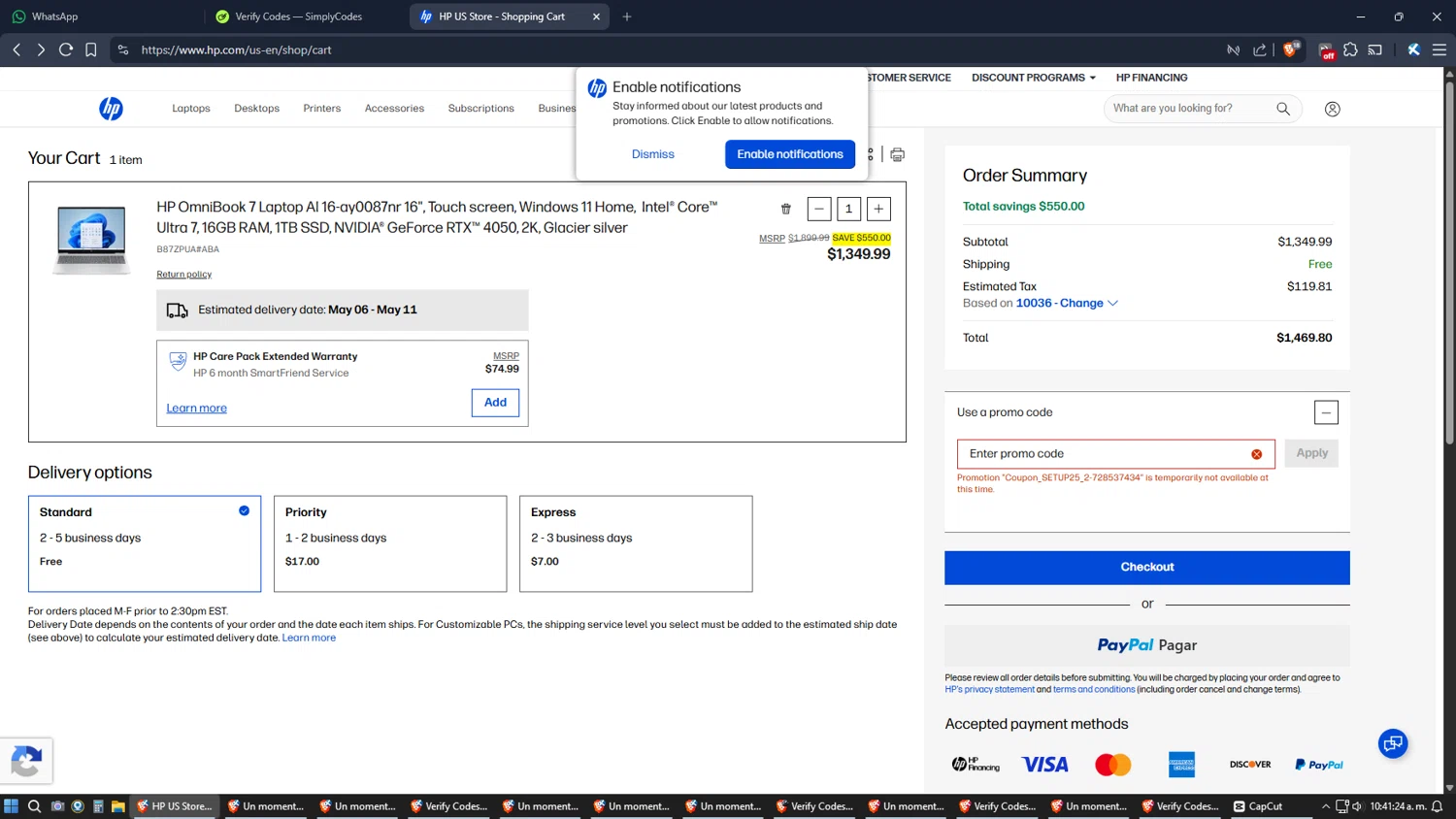Open the Return policy link
1456x819 pixels.
click(184, 275)
